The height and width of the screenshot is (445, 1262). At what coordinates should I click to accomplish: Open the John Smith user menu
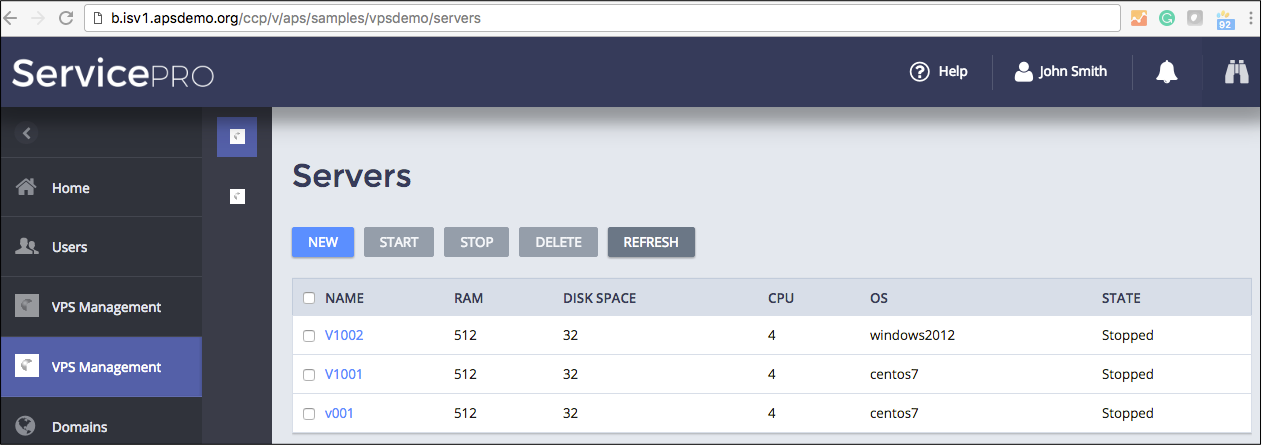[1061, 72]
